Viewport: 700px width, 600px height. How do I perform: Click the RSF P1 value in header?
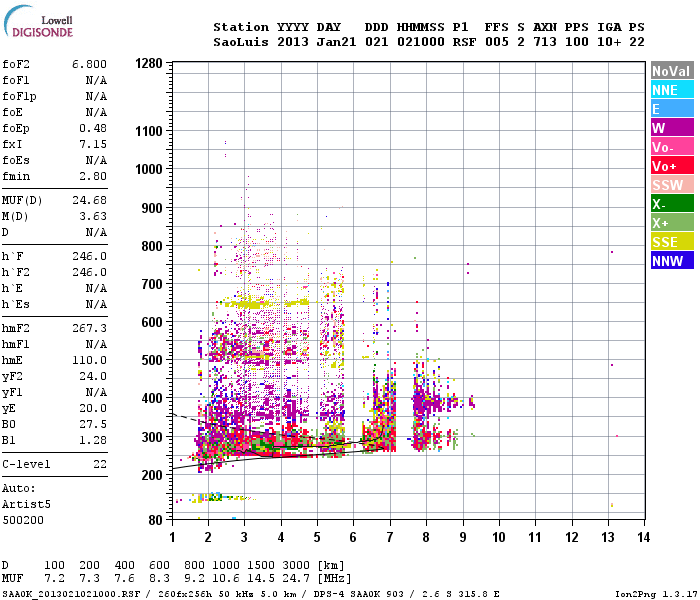click(464, 42)
